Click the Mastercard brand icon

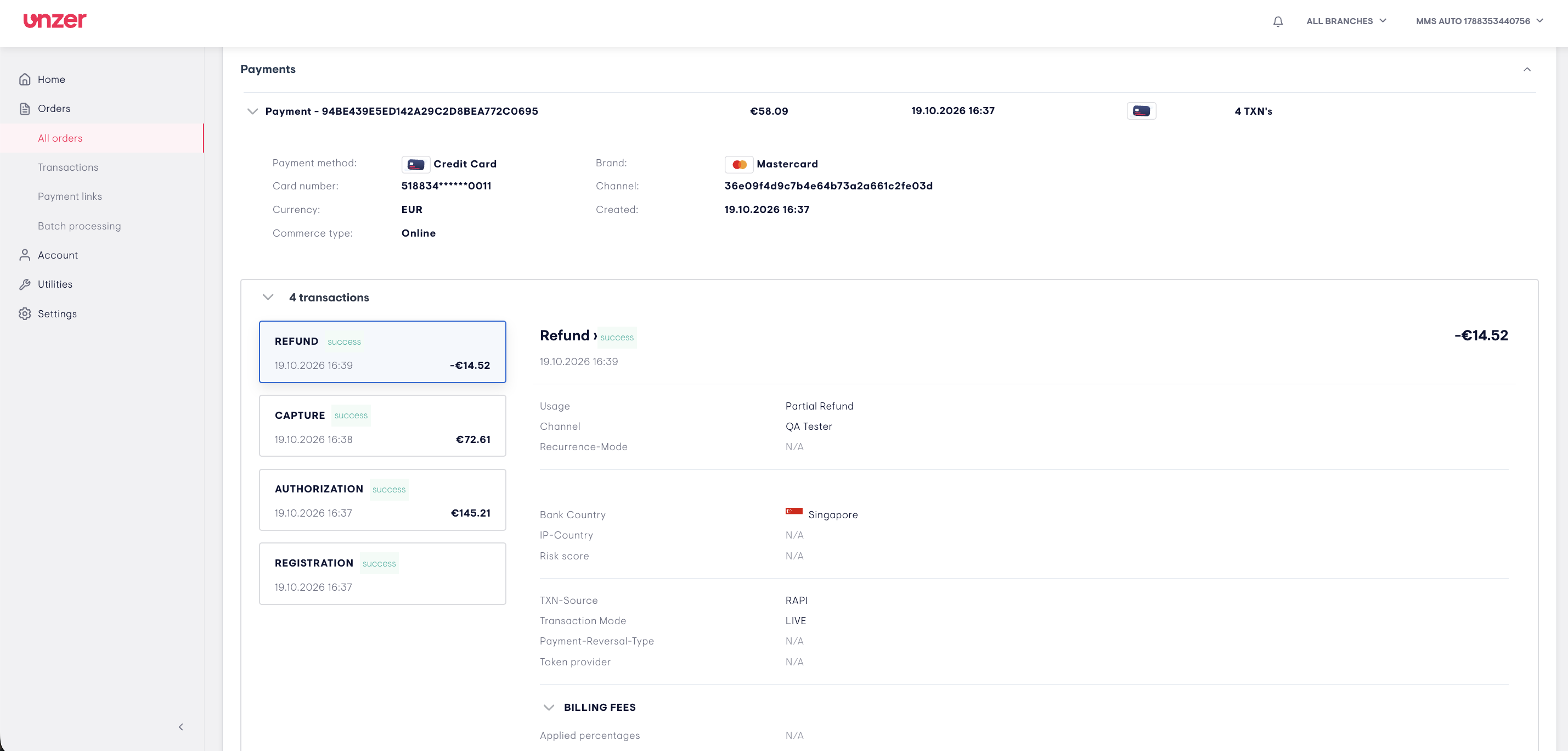click(x=739, y=165)
